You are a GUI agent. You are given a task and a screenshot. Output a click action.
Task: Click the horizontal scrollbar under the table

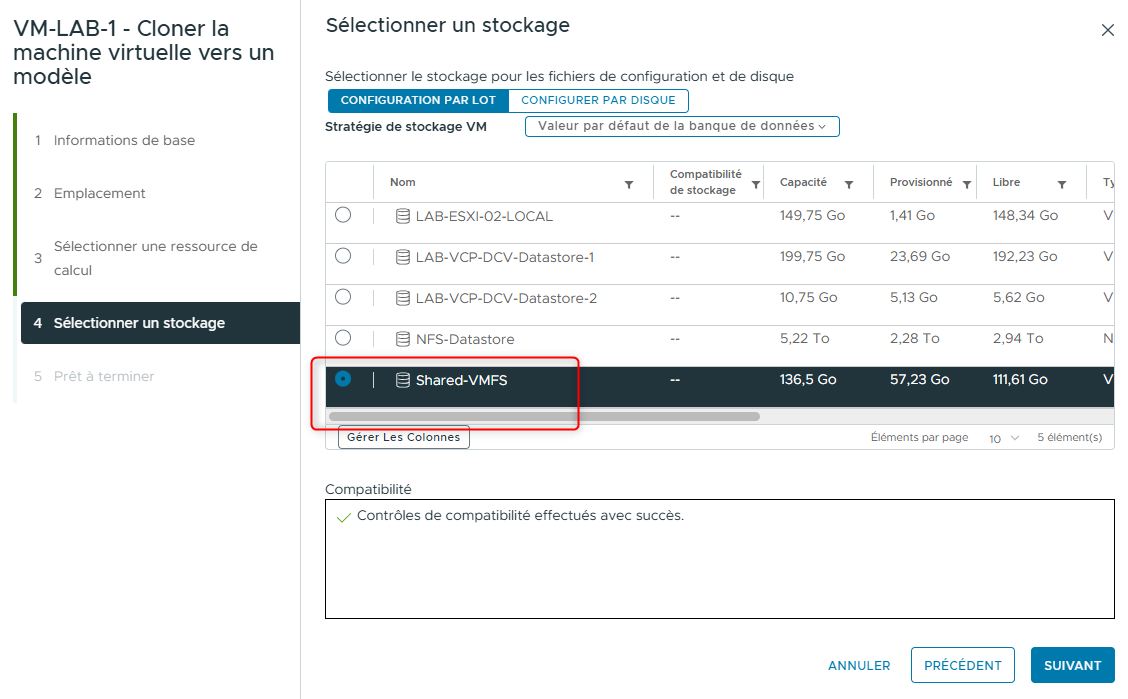tap(545, 413)
